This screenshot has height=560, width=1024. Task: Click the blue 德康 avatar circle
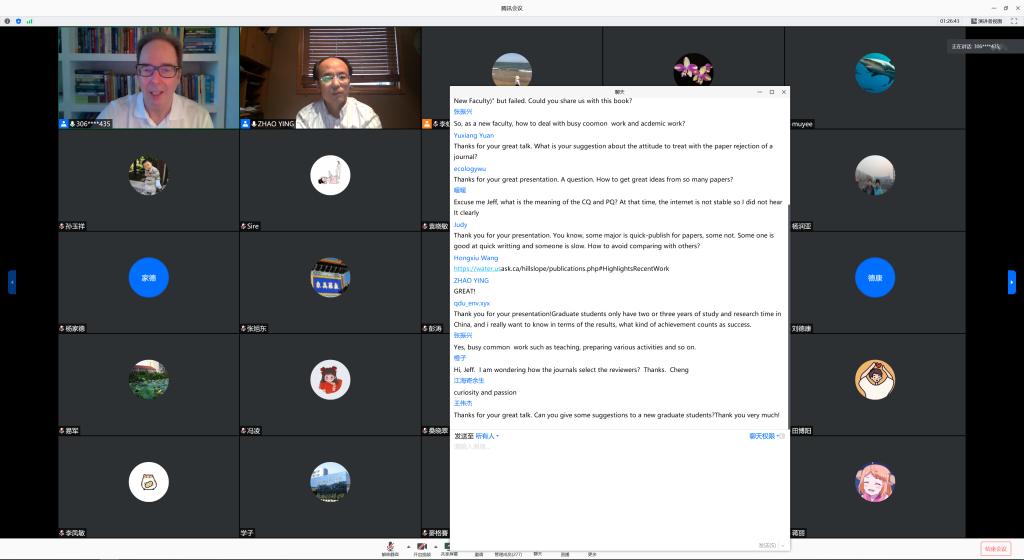point(875,277)
